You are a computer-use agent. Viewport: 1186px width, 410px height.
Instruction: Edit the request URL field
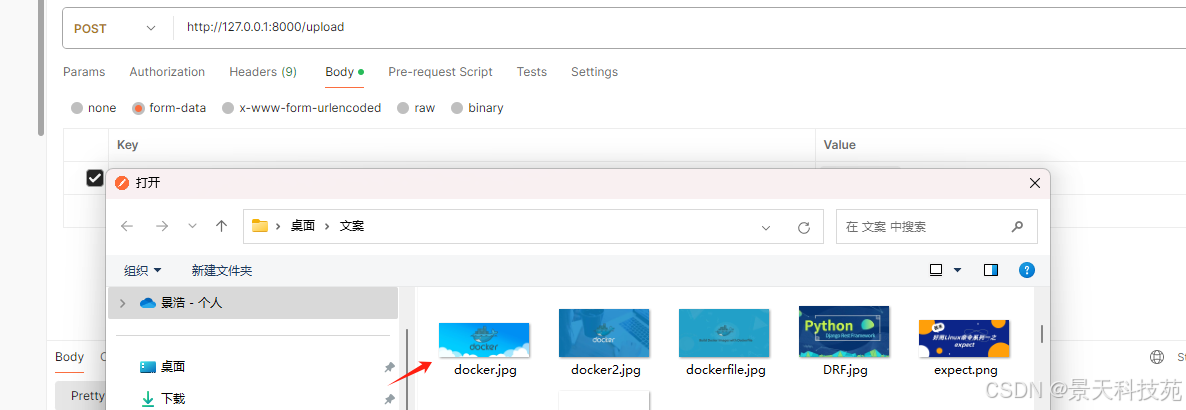point(681,27)
